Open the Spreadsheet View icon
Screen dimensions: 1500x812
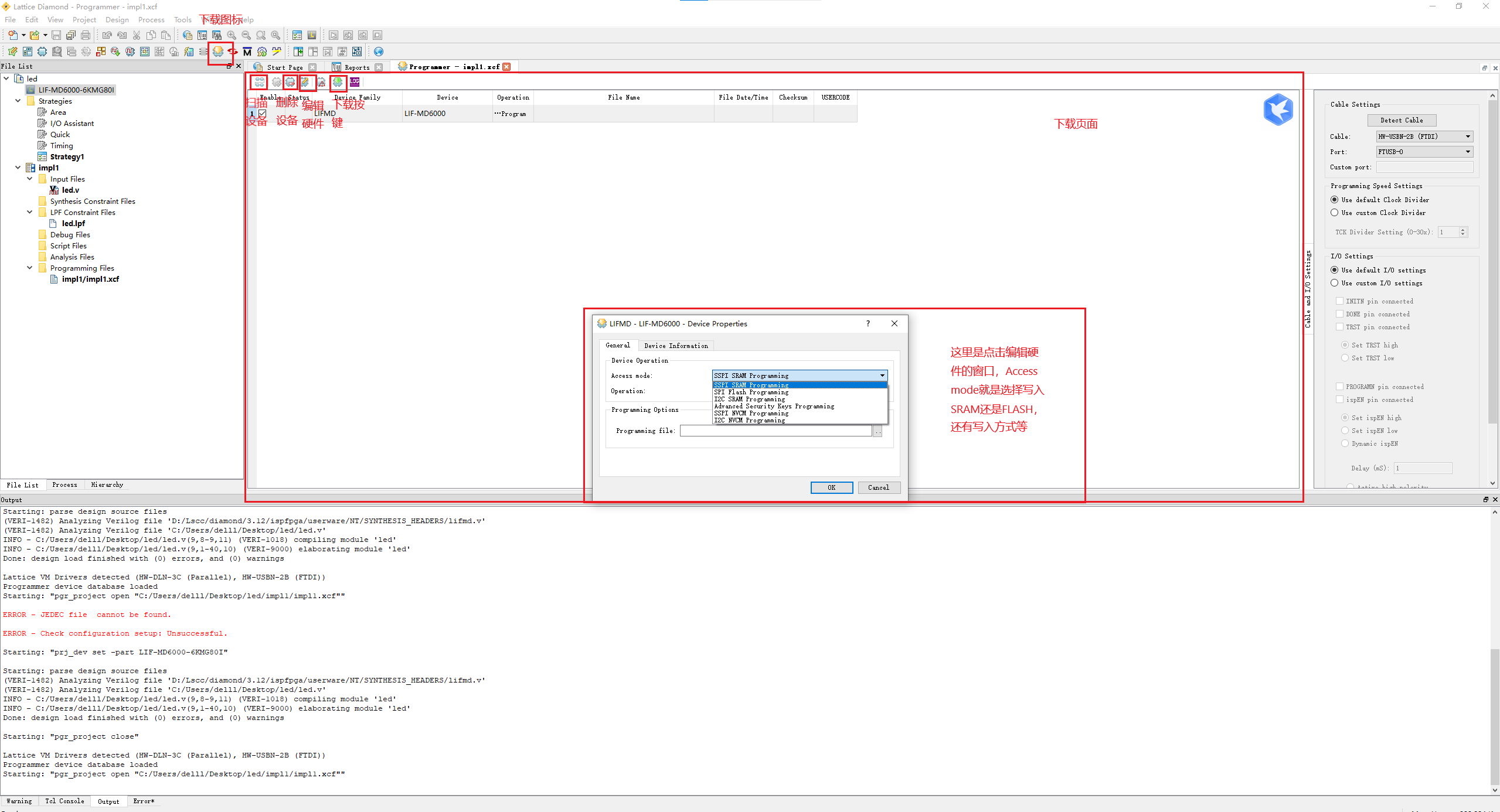click(27, 52)
